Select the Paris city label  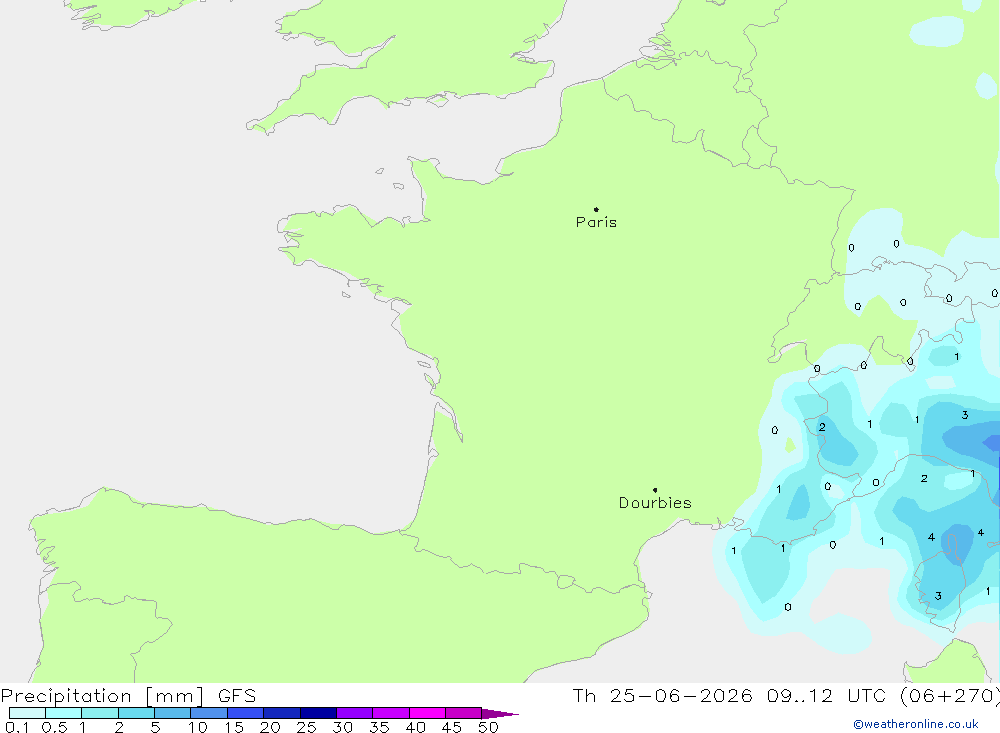(596, 222)
